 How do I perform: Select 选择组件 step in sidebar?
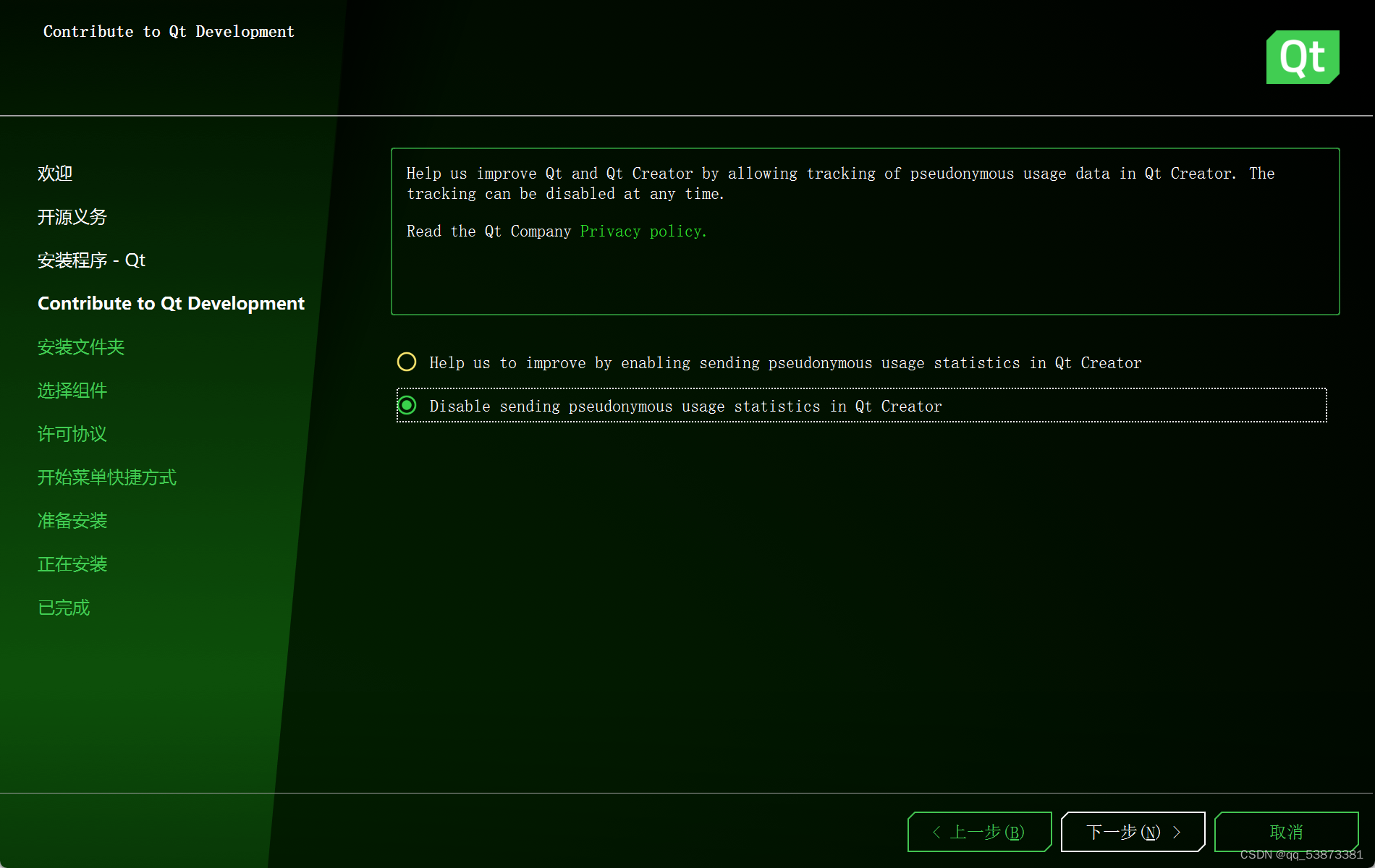coord(72,391)
